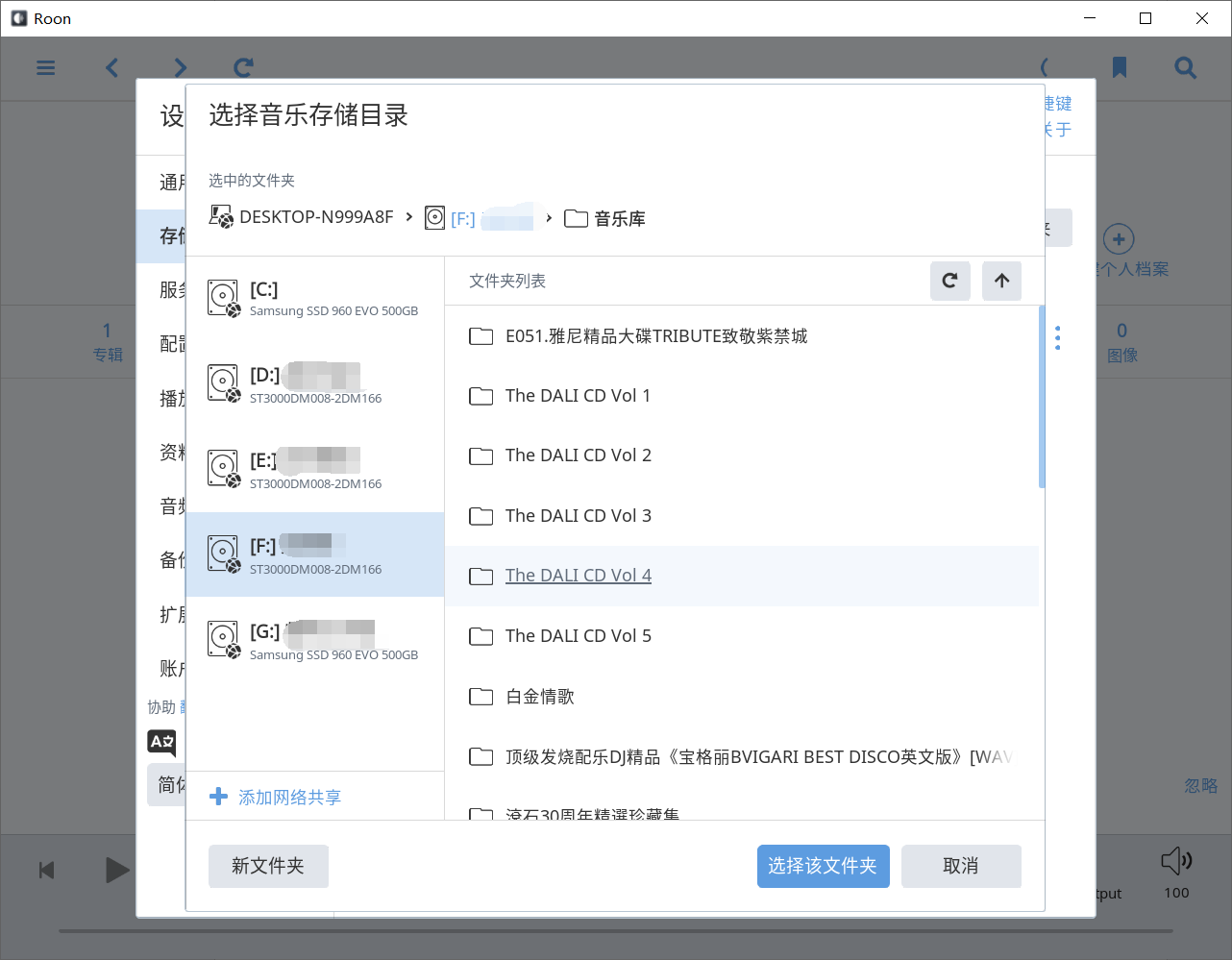Click the disk icon of the G: drive
Viewport: 1232px width, 960px height.
pos(224,640)
